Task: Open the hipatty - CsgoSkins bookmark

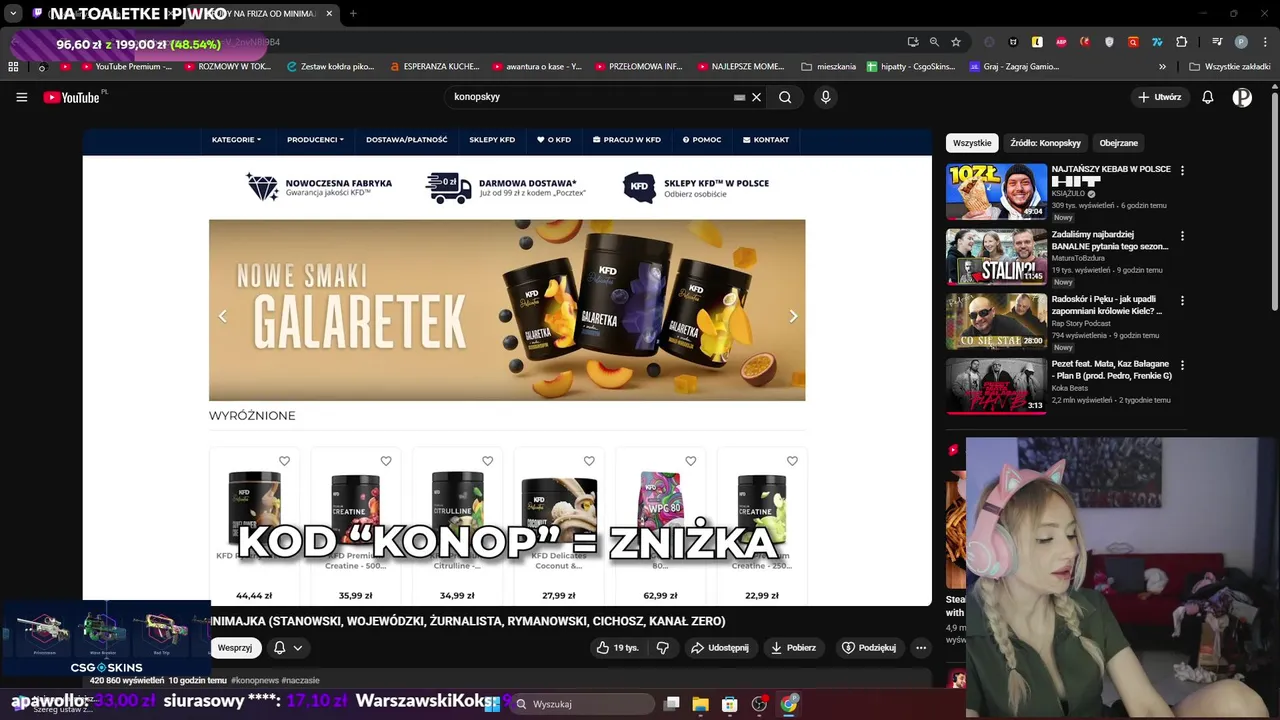Action: 912,67
